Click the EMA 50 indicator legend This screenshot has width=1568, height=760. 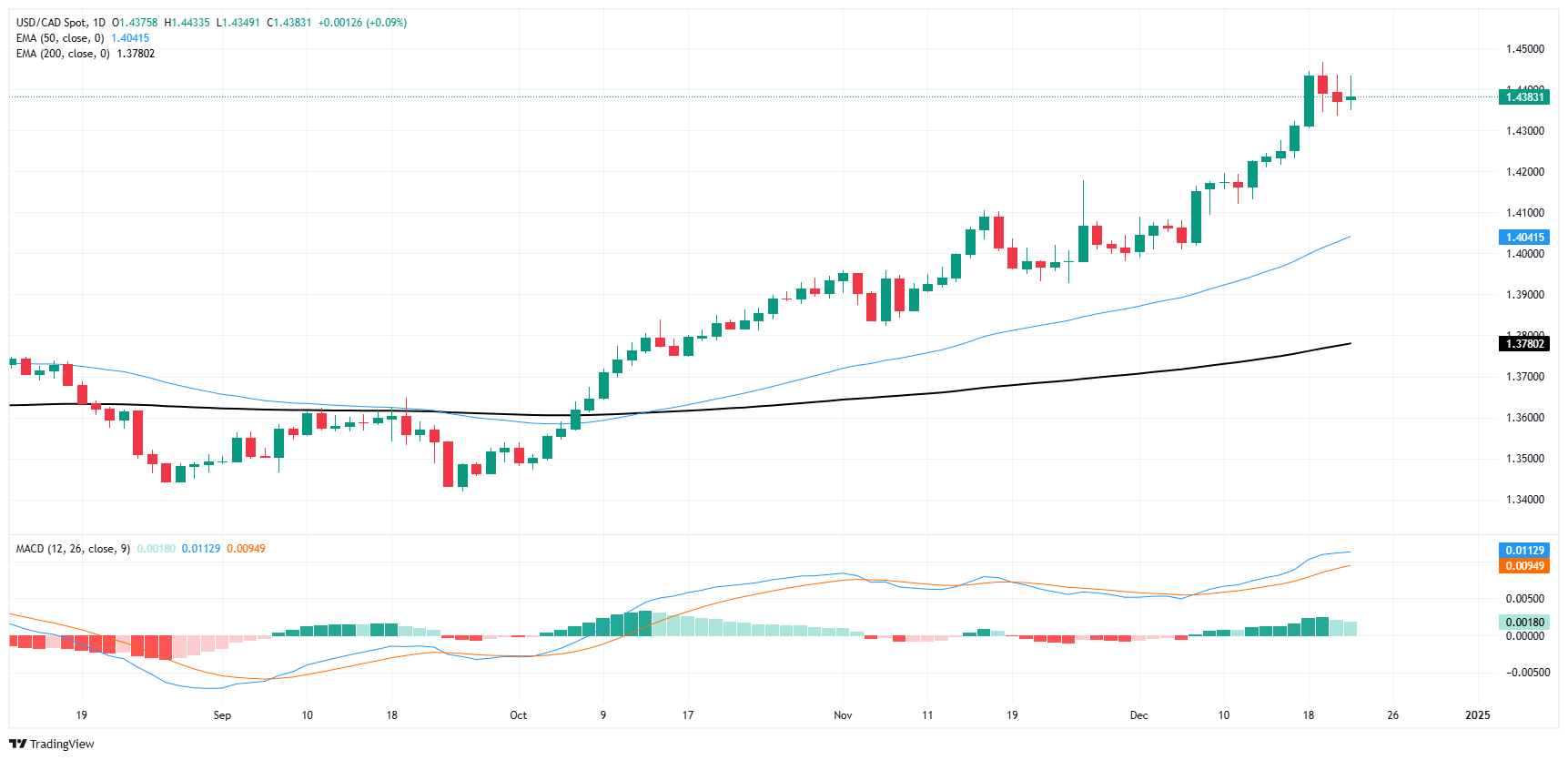tap(60, 38)
